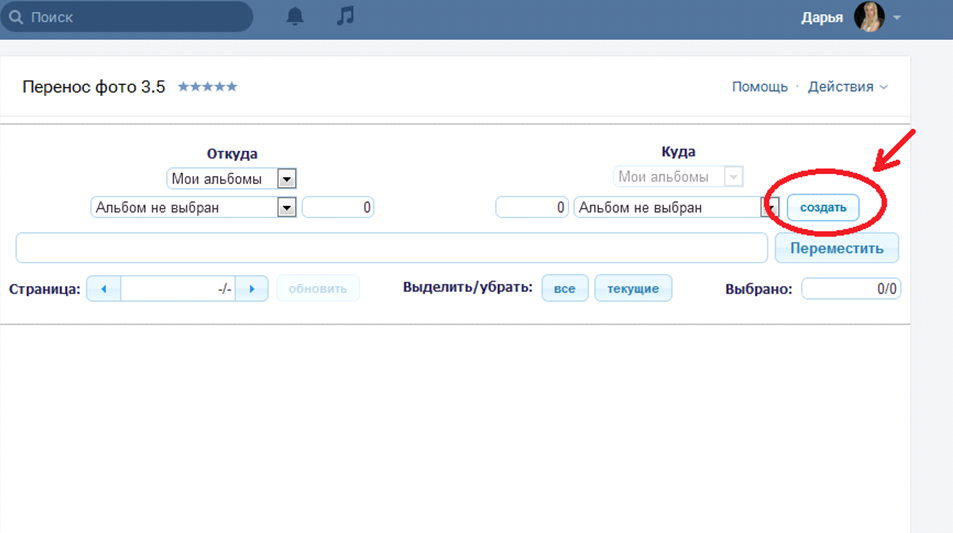This screenshot has height=533, width=953.
Task: Click the page number field
Action: (x=178, y=289)
